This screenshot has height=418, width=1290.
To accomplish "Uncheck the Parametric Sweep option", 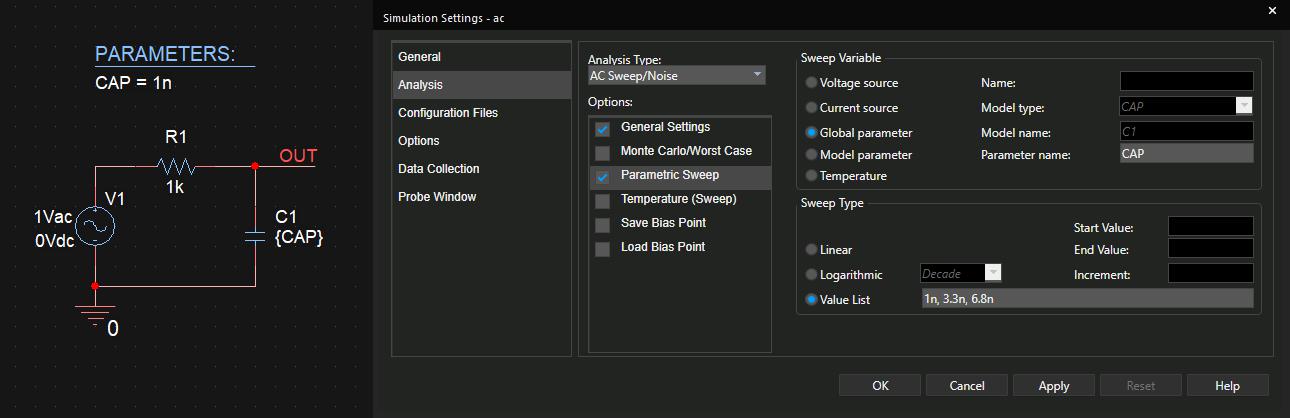I will pos(602,177).
